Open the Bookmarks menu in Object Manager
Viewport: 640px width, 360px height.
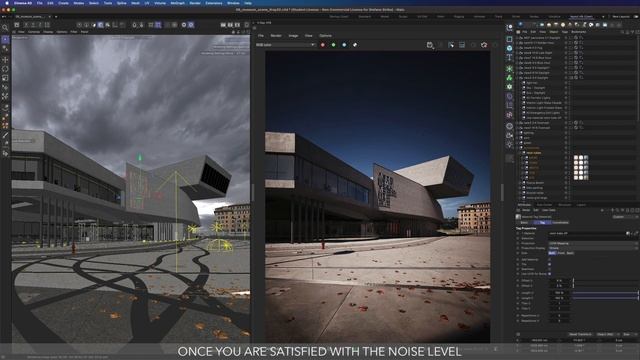tap(579, 32)
